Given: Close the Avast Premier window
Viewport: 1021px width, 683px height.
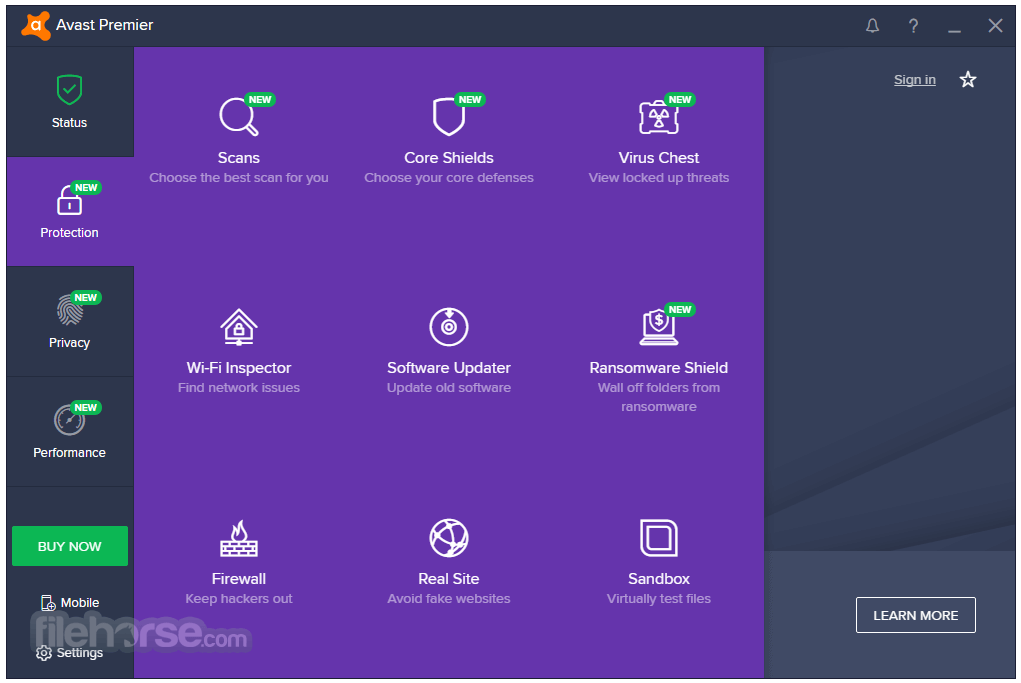Looking at the screenshot, I should [x=995, y=26].
